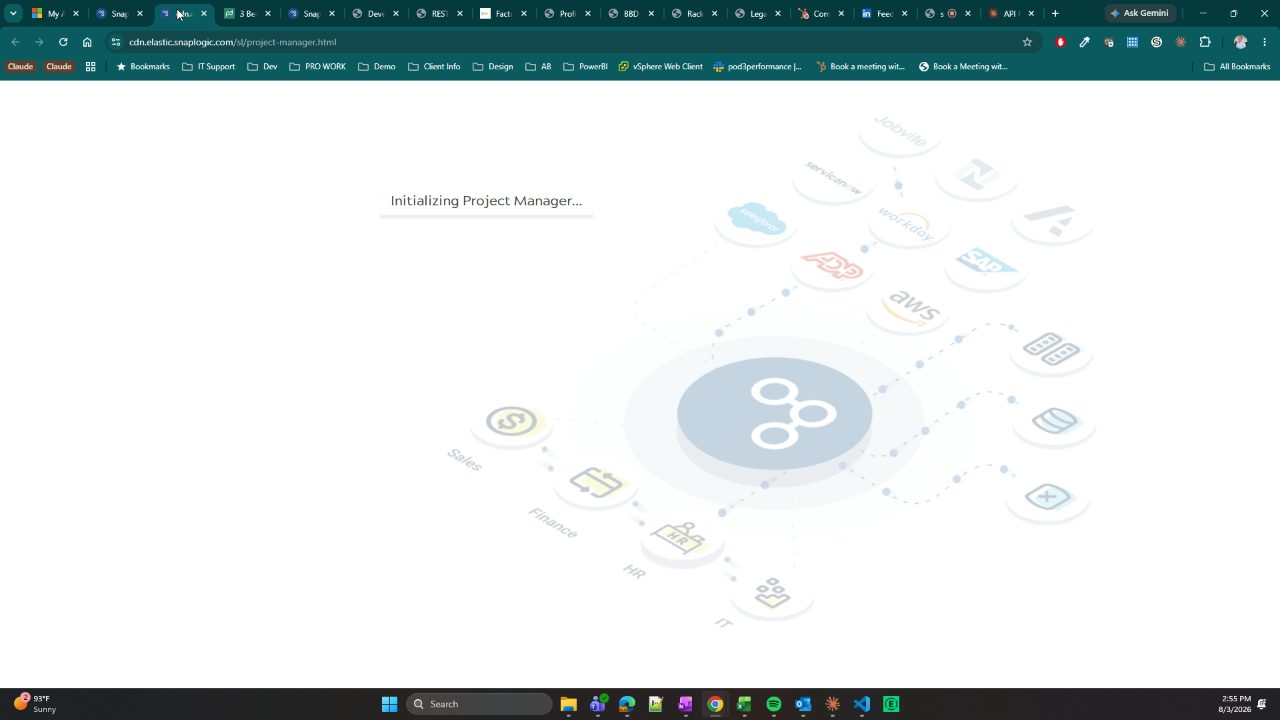The image size is (1280, 720).
Task: Open the orange Claude extension in toolbar
Action: pyautogui.click(x=1180, y=42)
